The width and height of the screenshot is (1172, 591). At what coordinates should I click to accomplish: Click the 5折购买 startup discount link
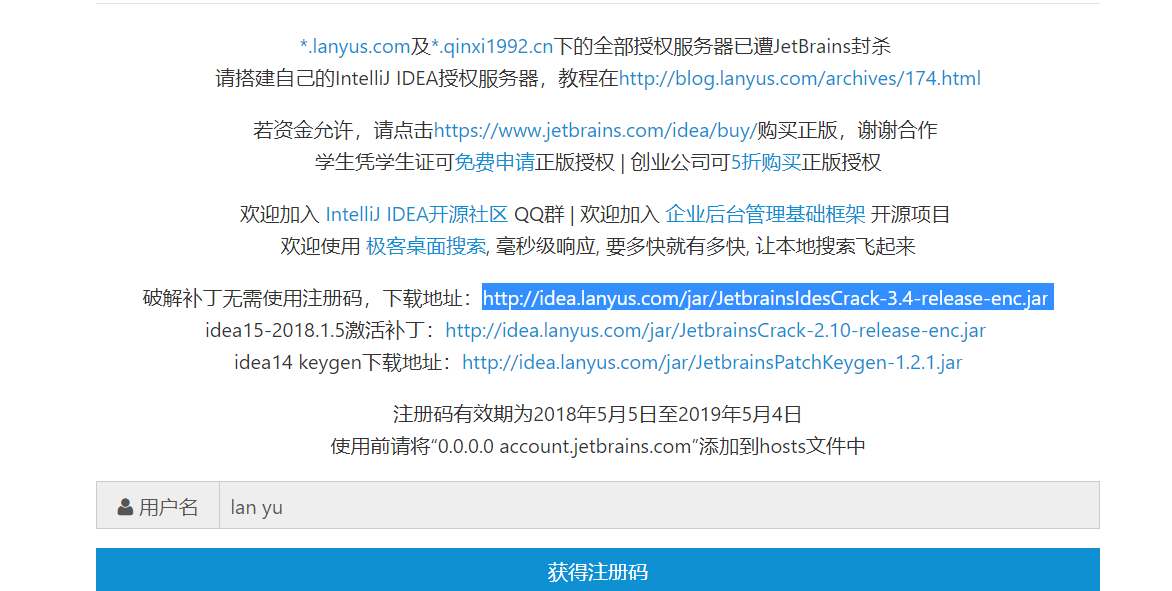pyautogui.click(x=765, y=162)
